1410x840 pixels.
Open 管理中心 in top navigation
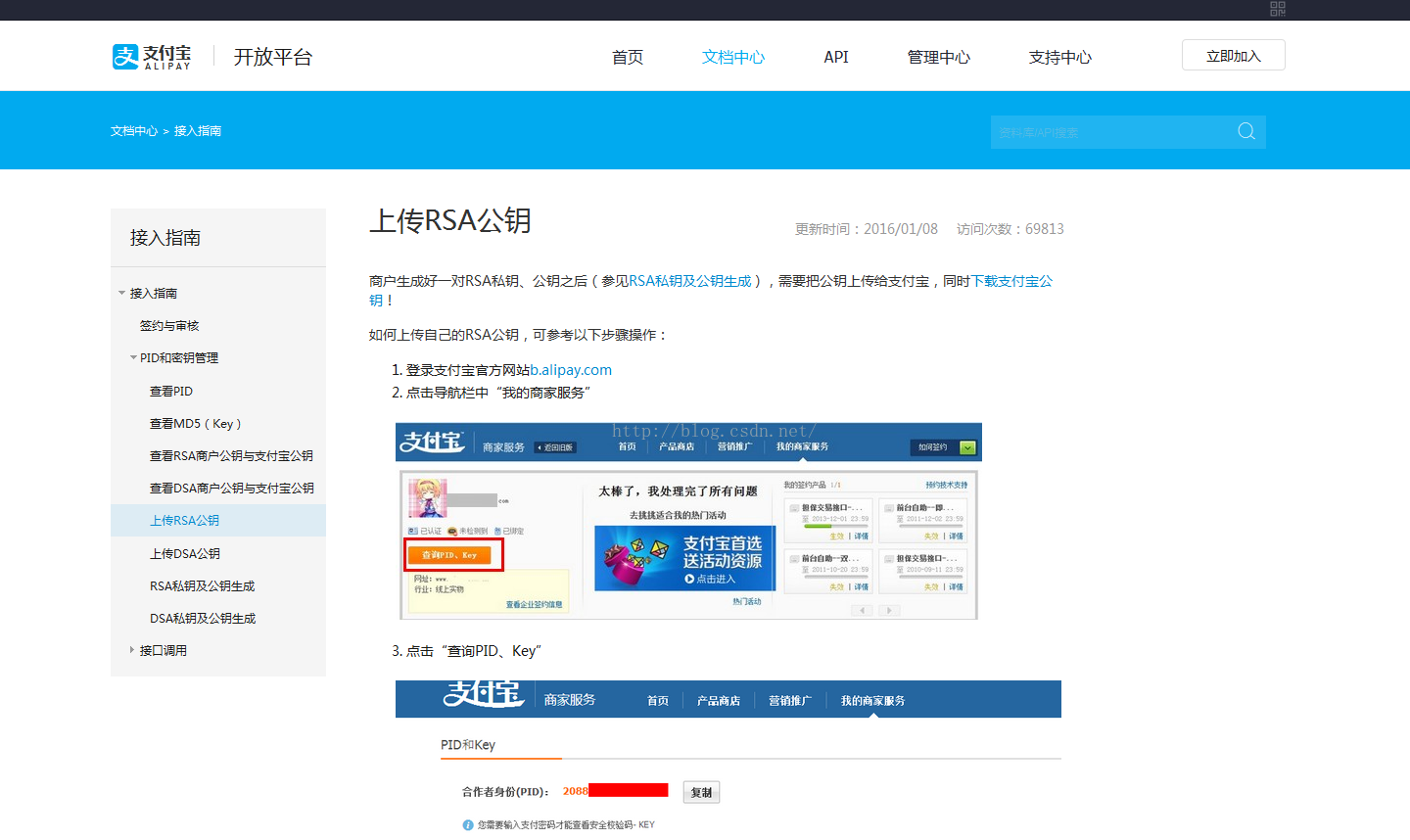tap(939, 57)
